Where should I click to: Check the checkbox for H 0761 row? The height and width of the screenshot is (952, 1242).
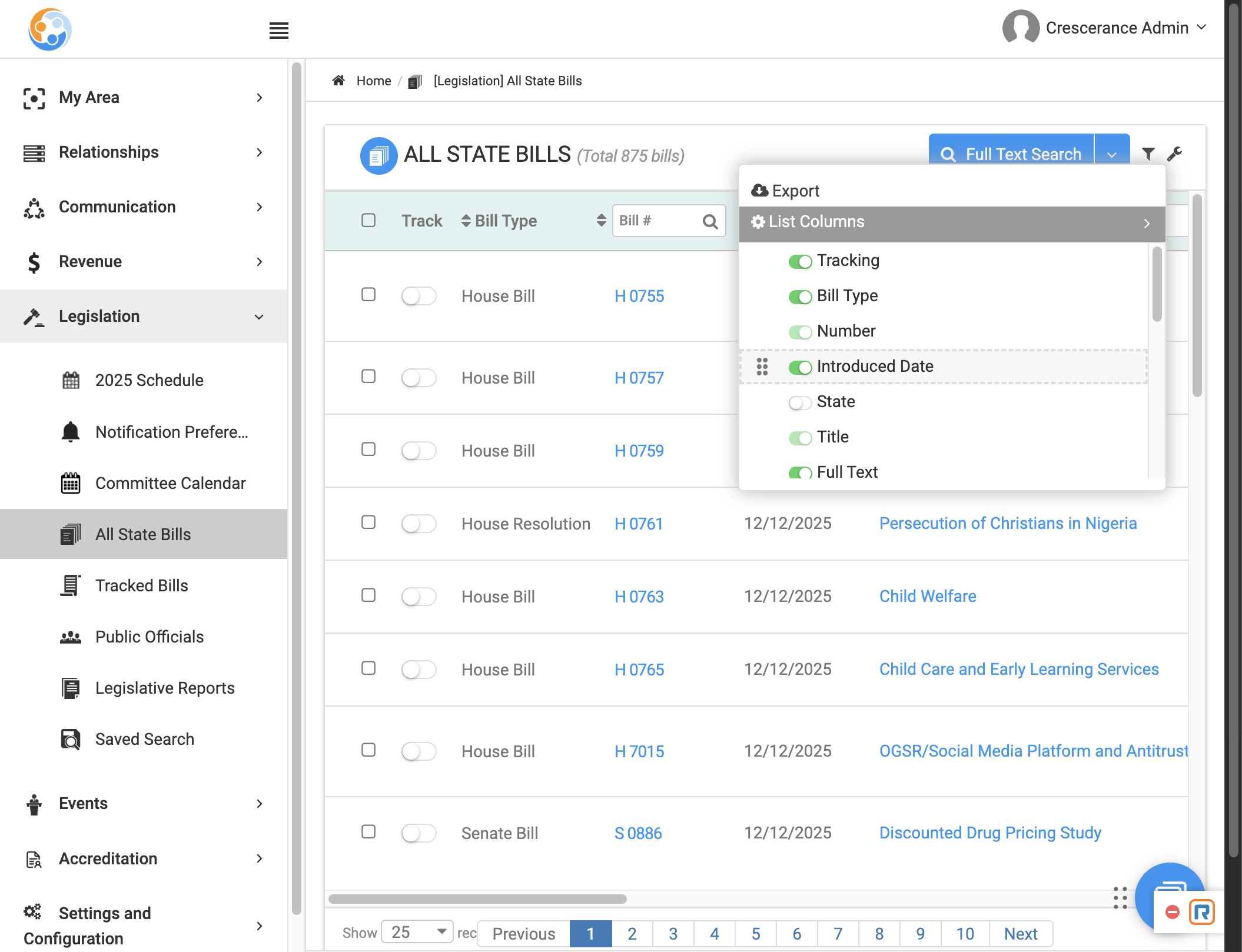click(x=368, y=522)
